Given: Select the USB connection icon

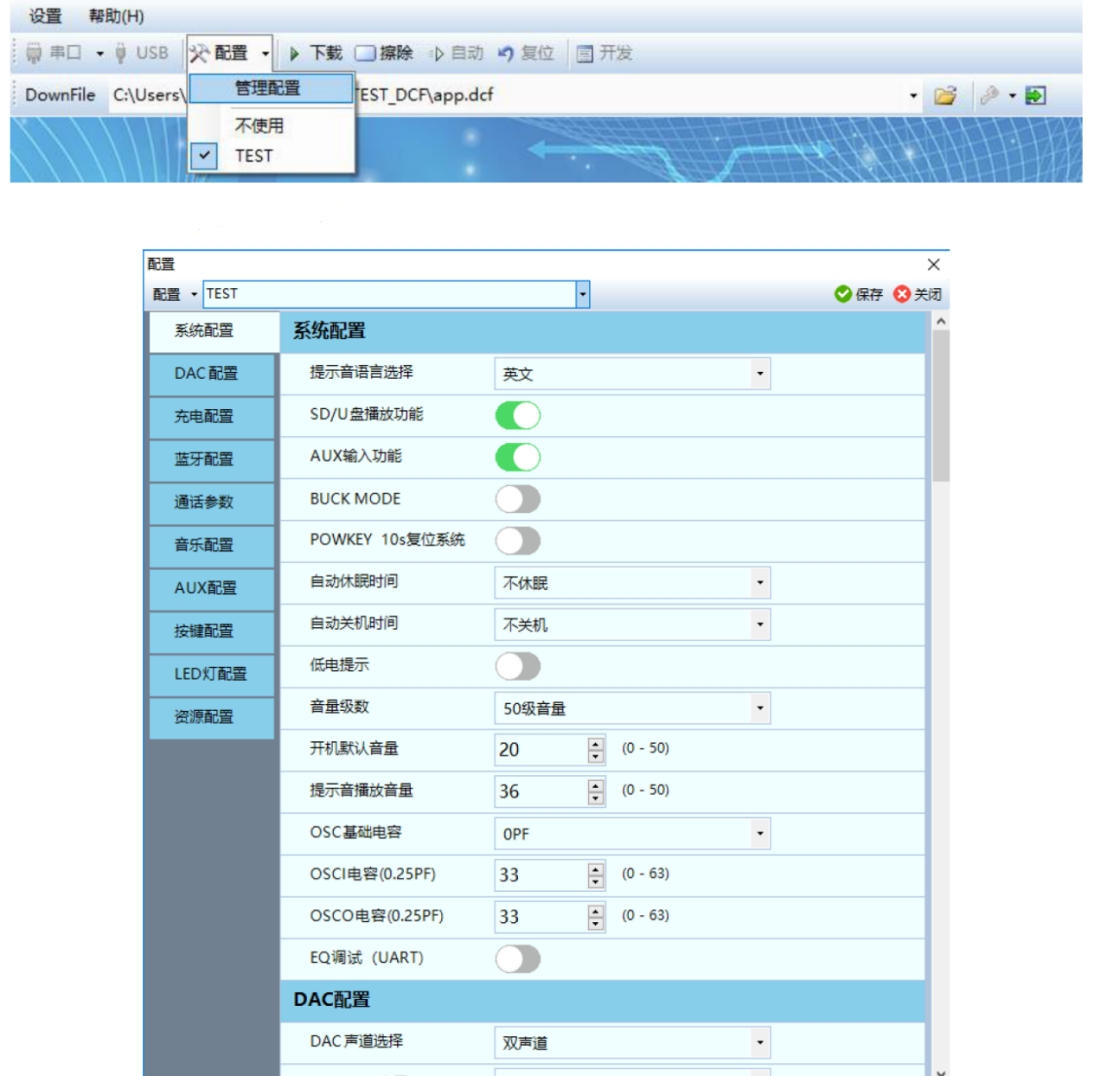Looking at the screenshot, I should (121, 53).
